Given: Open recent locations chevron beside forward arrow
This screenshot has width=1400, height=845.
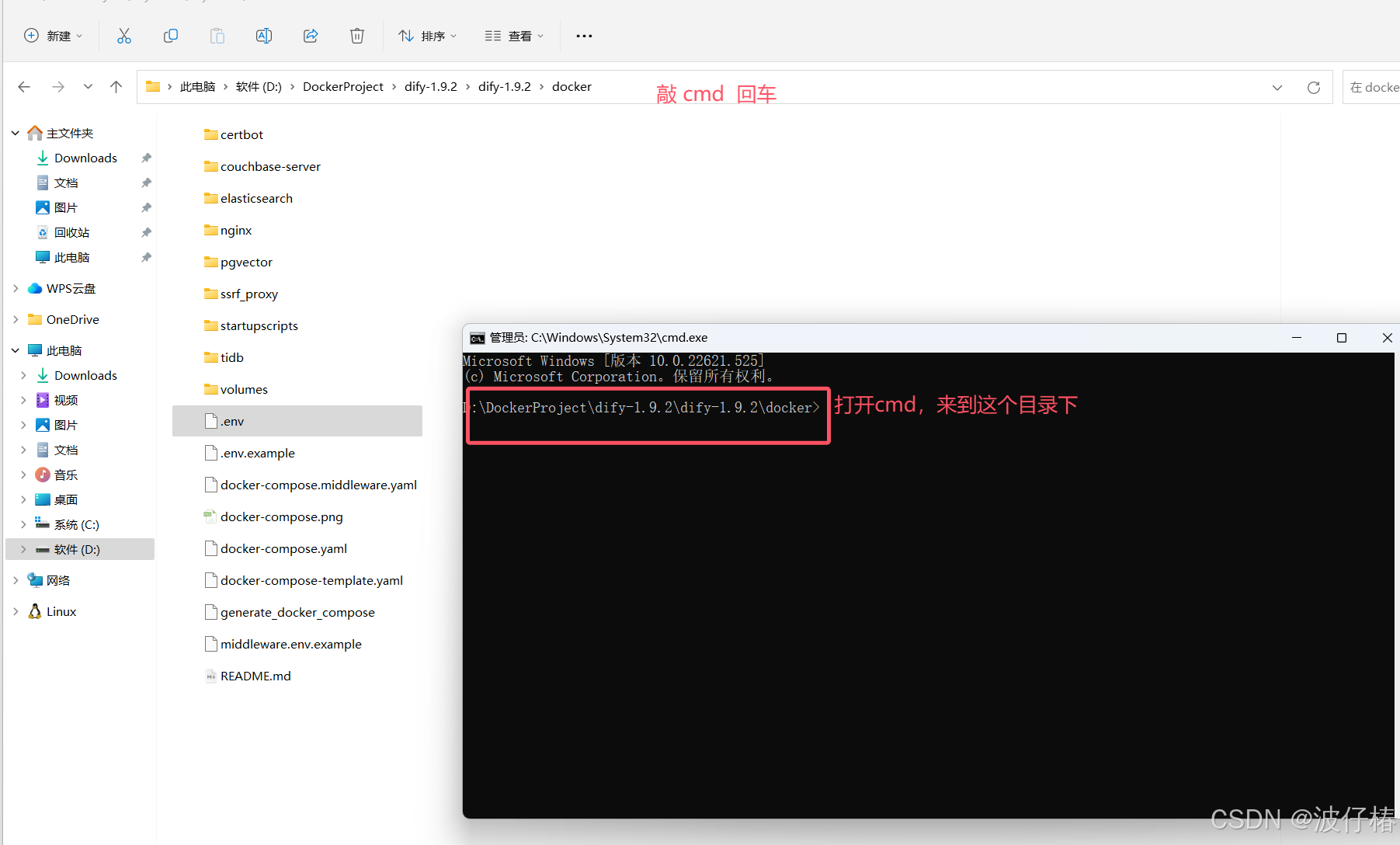Looking at the screenshot, I should (x=88, y=87).
